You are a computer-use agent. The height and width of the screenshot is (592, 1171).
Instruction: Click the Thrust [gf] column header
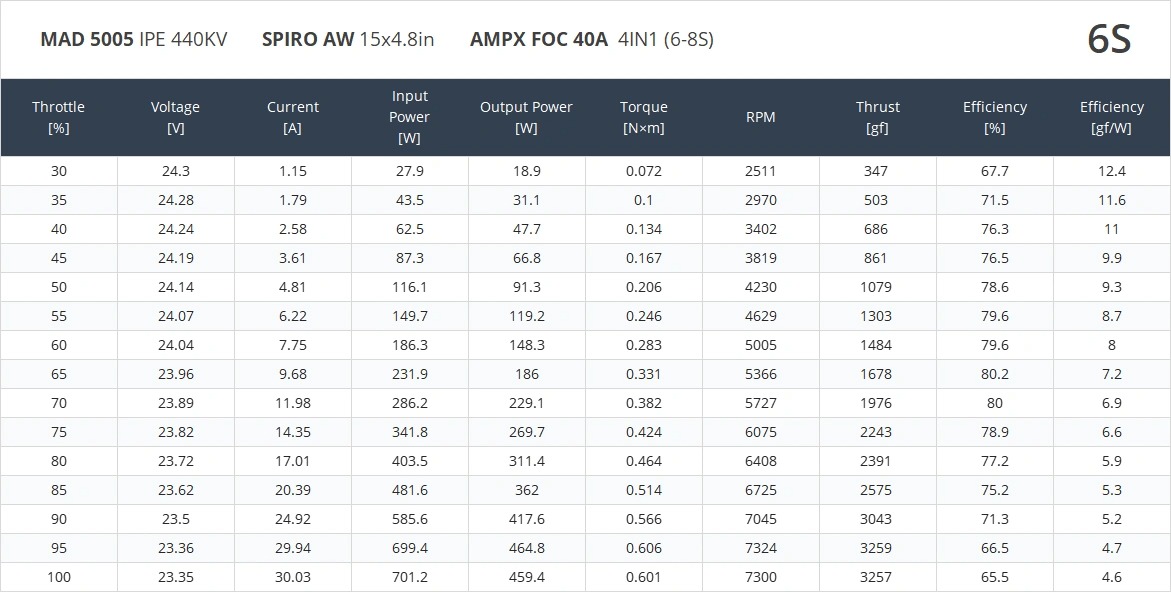[x=877, y=117]
